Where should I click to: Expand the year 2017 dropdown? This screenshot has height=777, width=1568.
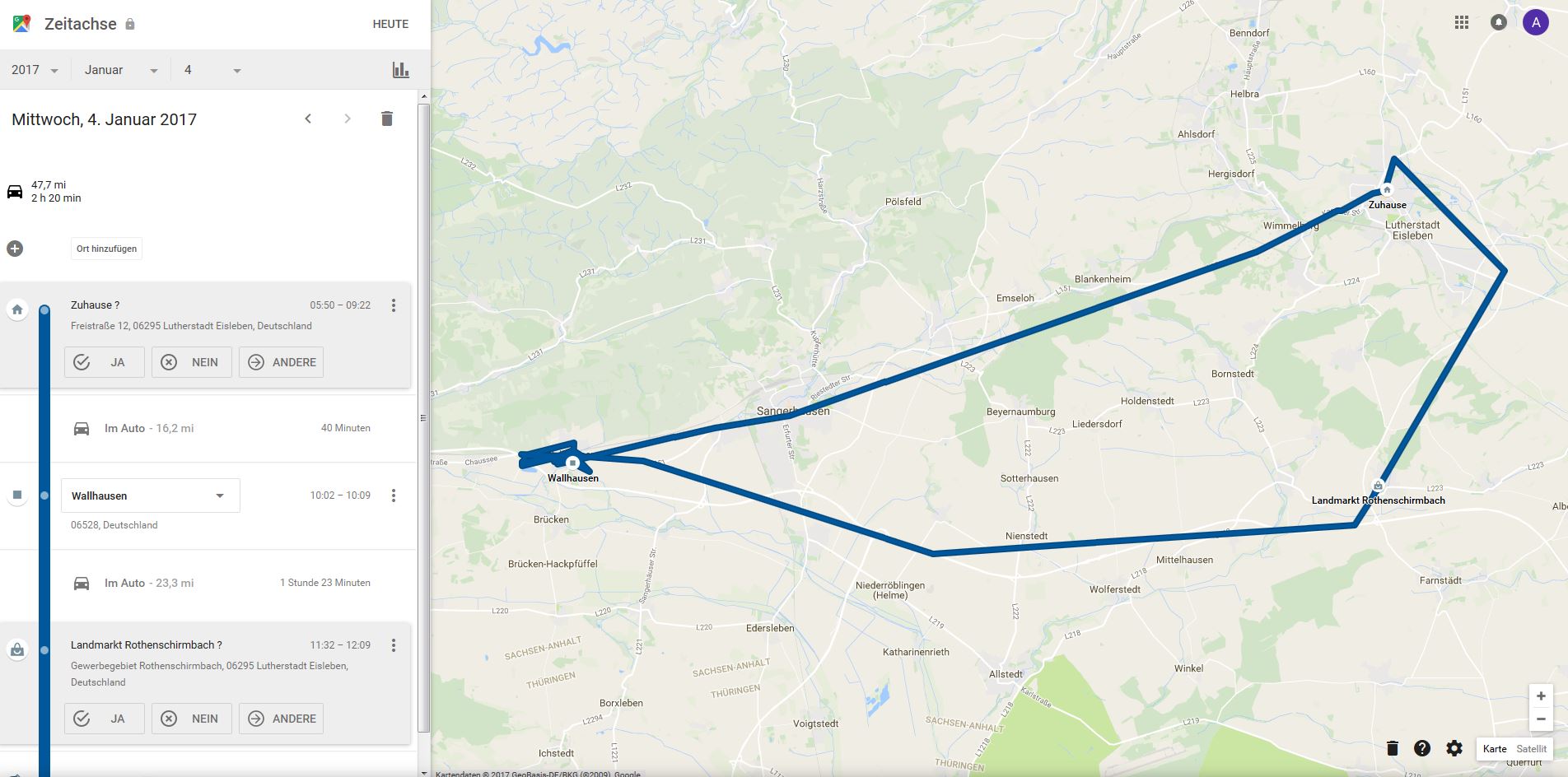coord(35,70)
